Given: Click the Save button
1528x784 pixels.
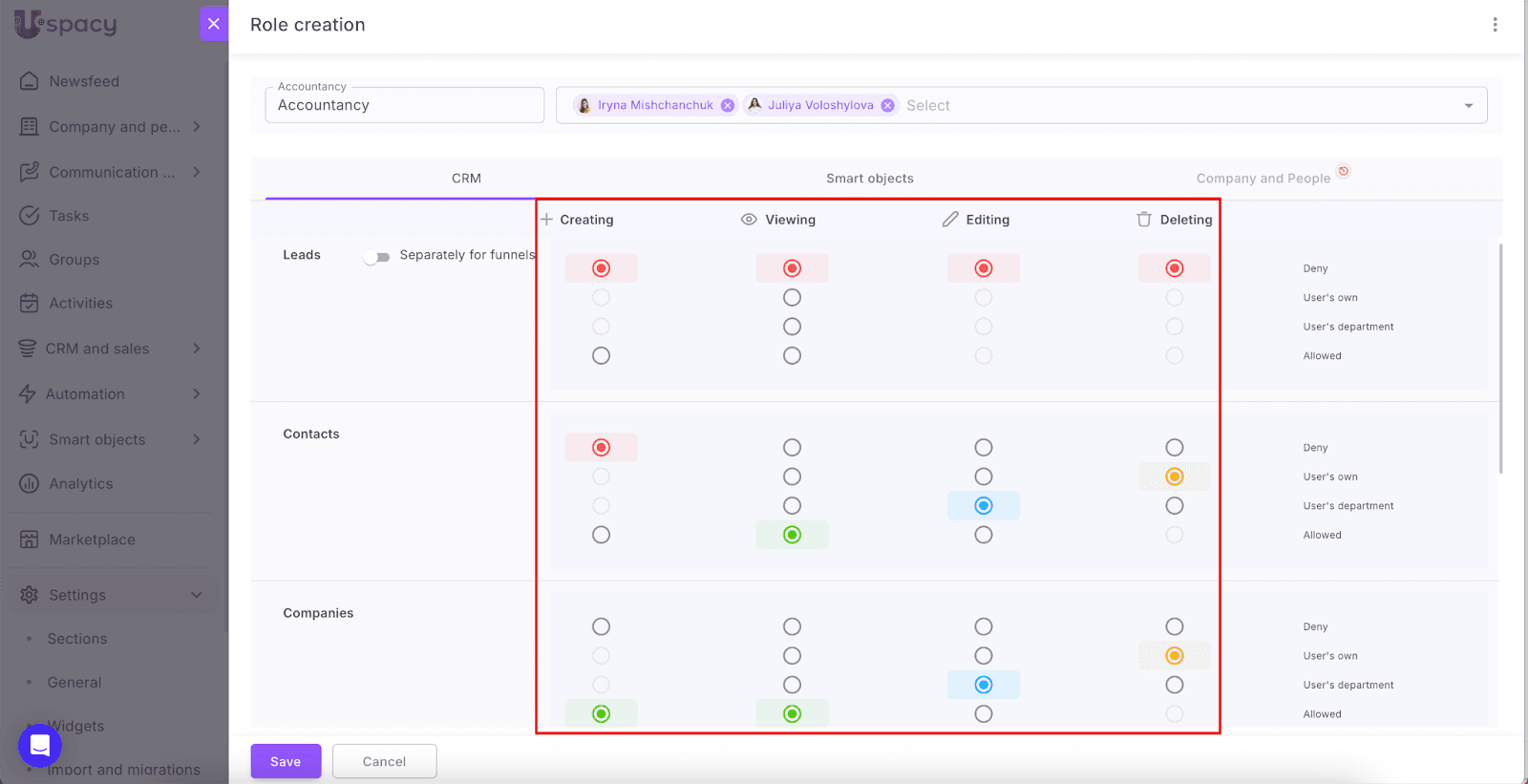Looking at the screenshot, I should click(x=286, y=761).
